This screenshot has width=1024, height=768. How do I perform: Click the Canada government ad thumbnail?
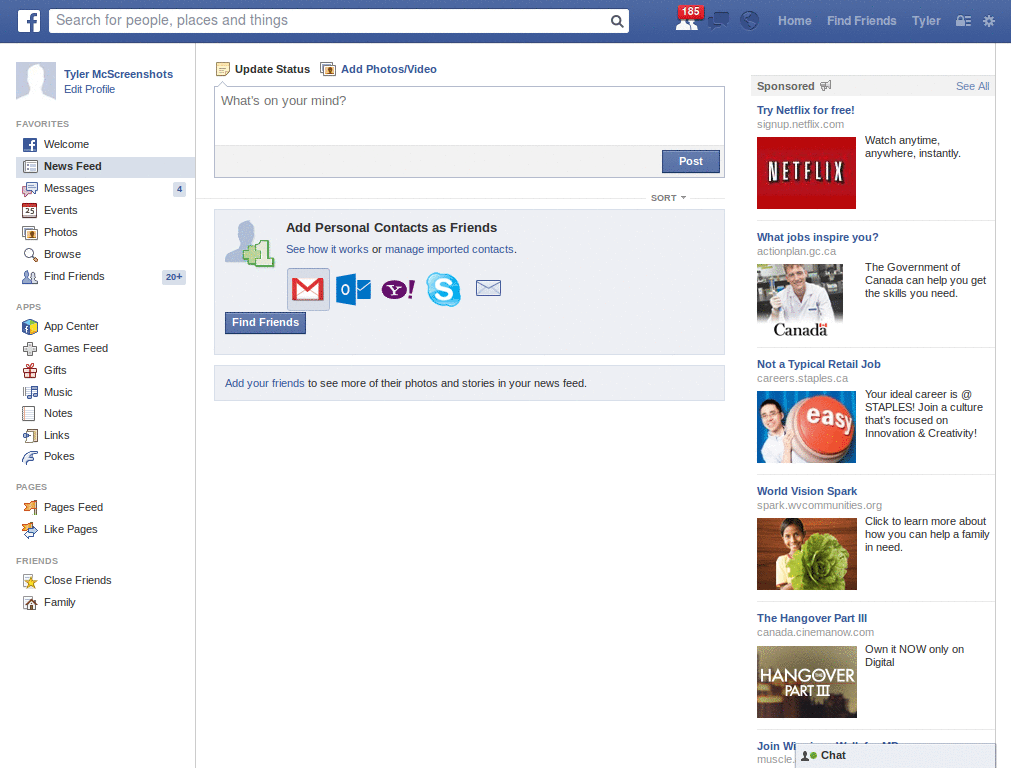(800, 300)
